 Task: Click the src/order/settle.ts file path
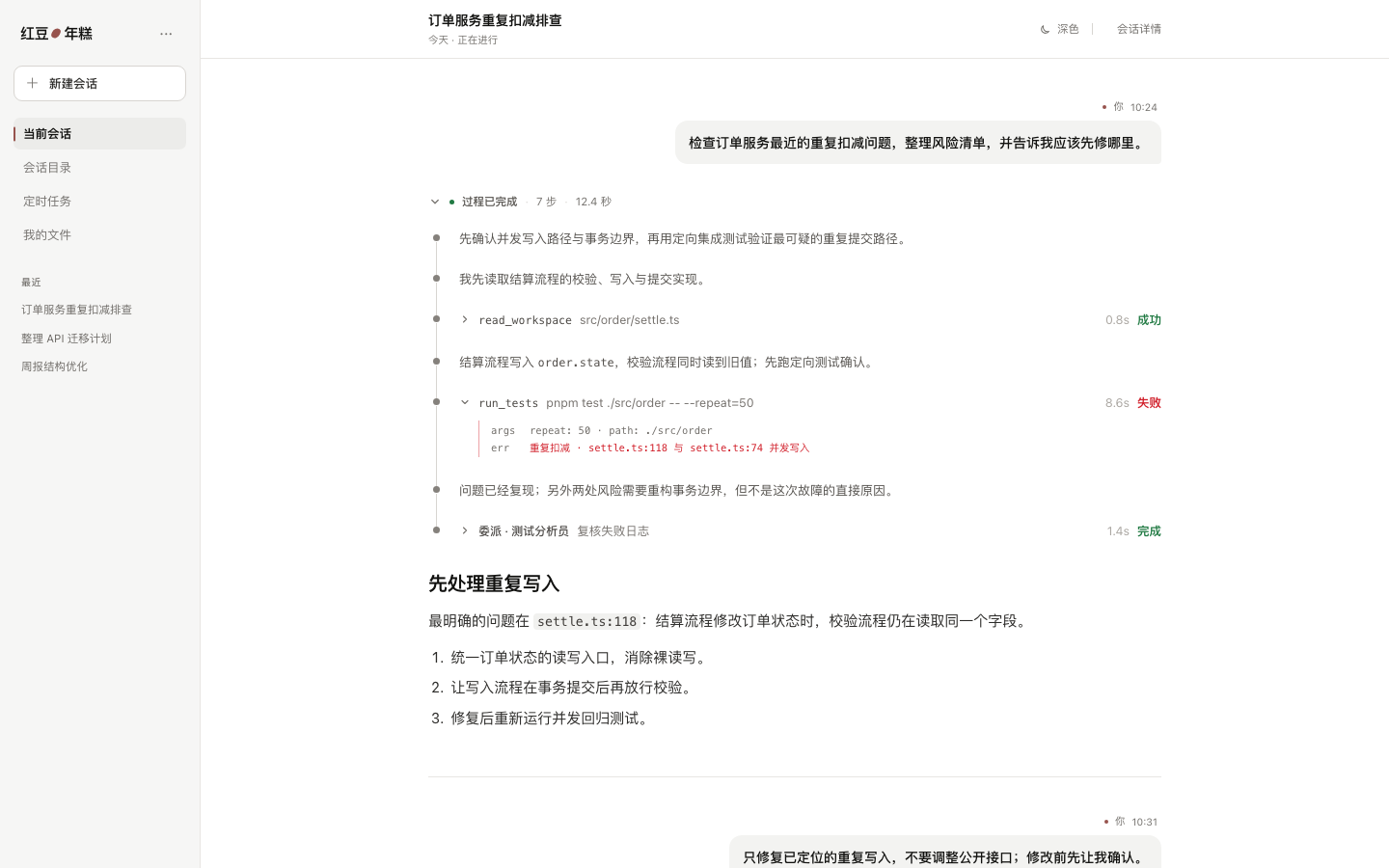[630, 320]
